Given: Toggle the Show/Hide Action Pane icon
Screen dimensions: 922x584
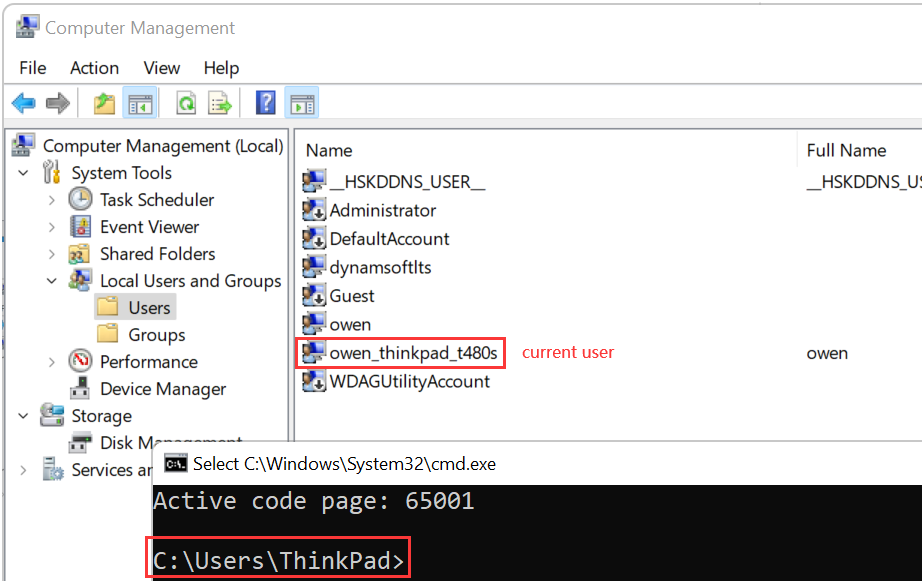Looking at the screenshot, I should (301, 103).
